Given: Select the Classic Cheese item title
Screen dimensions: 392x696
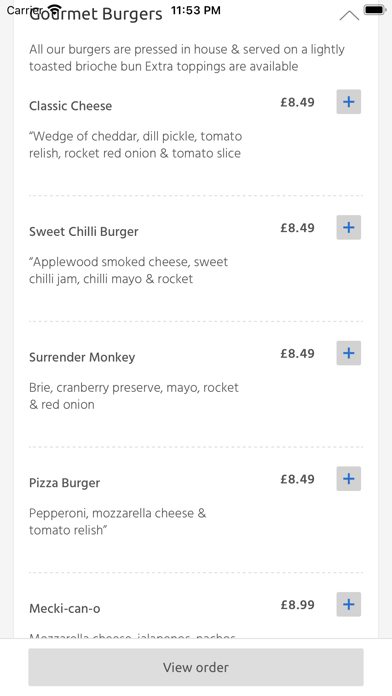Looking at the screenshot, I should coord(71,106).
